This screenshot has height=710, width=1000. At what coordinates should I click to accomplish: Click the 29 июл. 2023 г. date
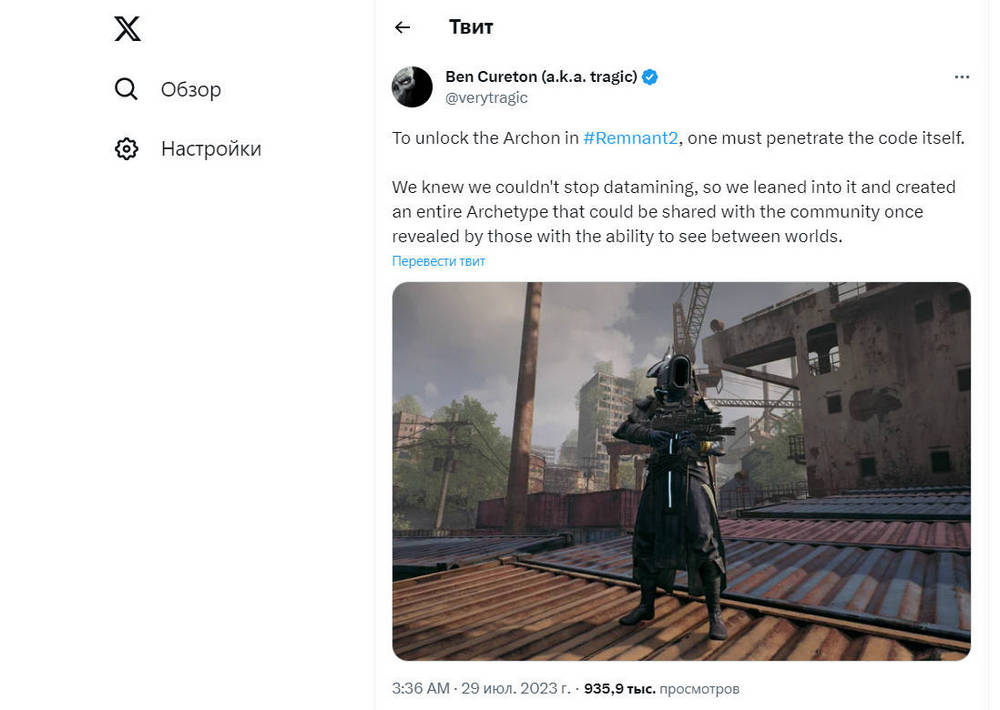pyautogui.click(x=516, y=689)
